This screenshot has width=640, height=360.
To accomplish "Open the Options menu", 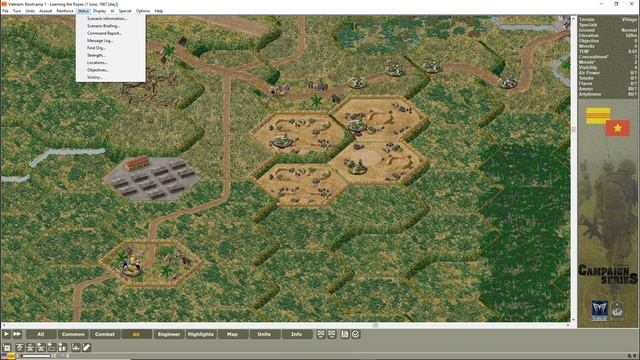I will pos(143,11).
